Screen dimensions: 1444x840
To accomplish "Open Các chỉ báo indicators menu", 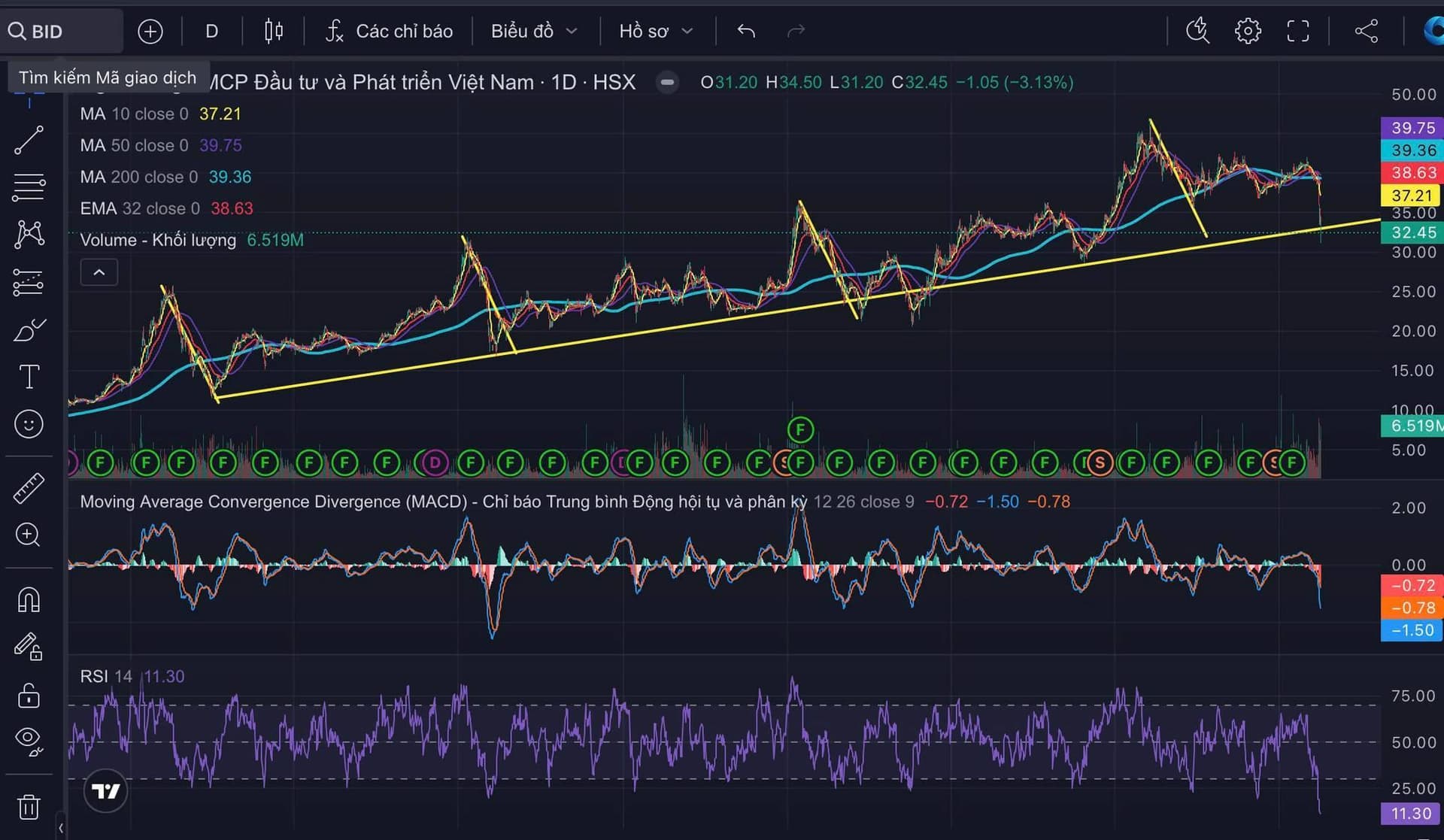I will [389, 31].
